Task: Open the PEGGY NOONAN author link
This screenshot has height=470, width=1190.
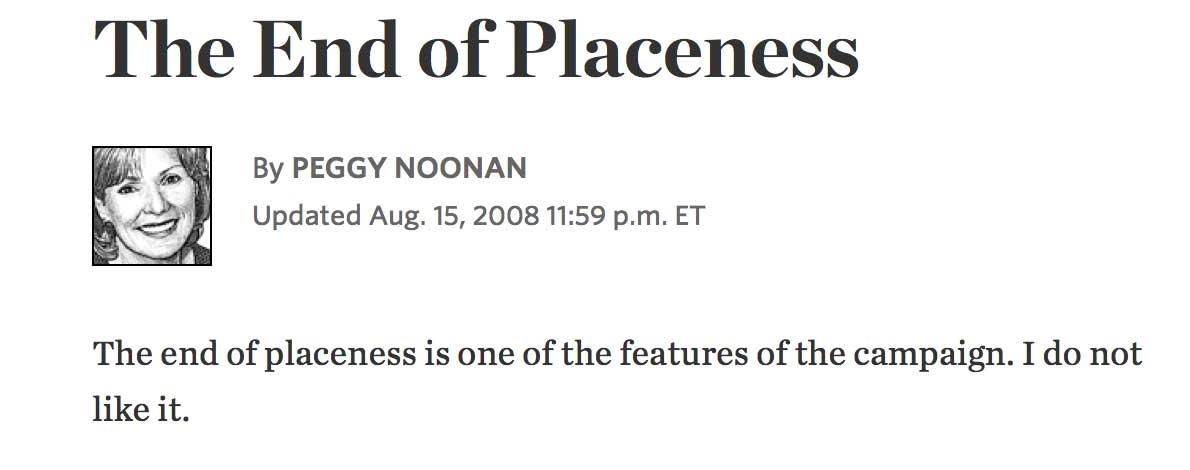Action: pos(409,169)
